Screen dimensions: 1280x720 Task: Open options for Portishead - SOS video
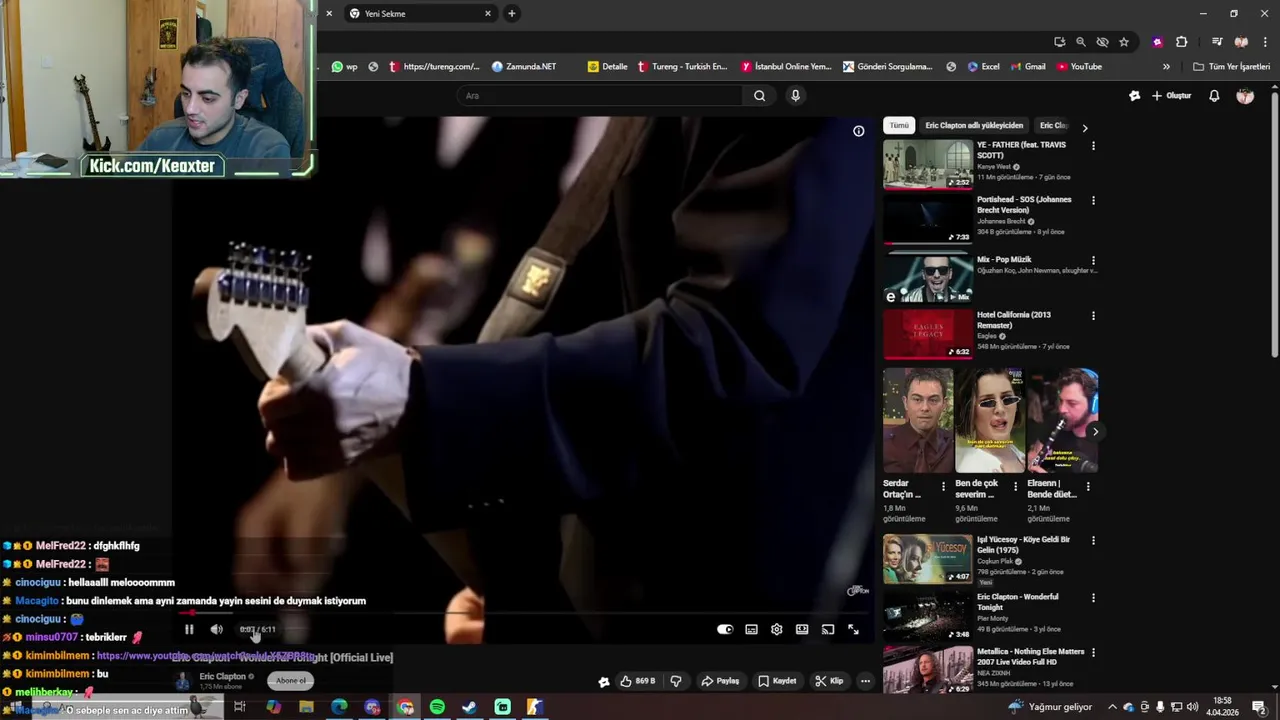1093,200
